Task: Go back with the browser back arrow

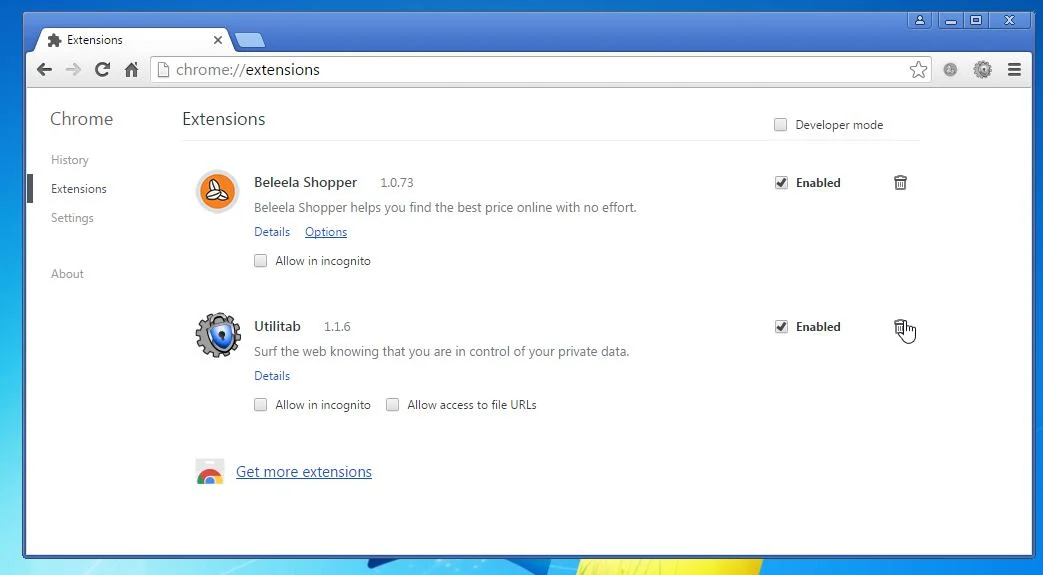Action: (x=45, y=69)
